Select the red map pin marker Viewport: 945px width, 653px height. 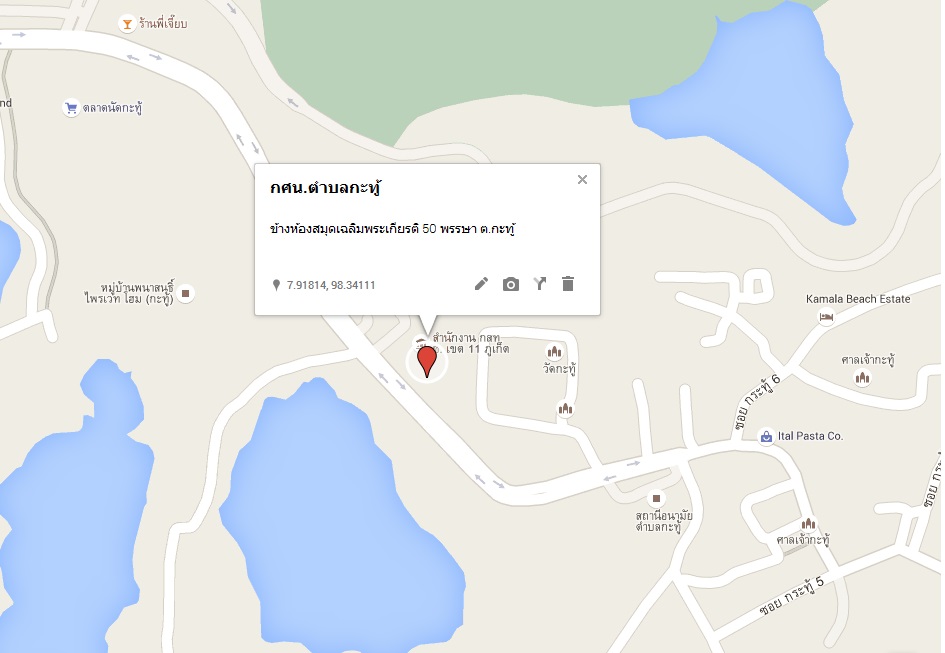[427, 362]
